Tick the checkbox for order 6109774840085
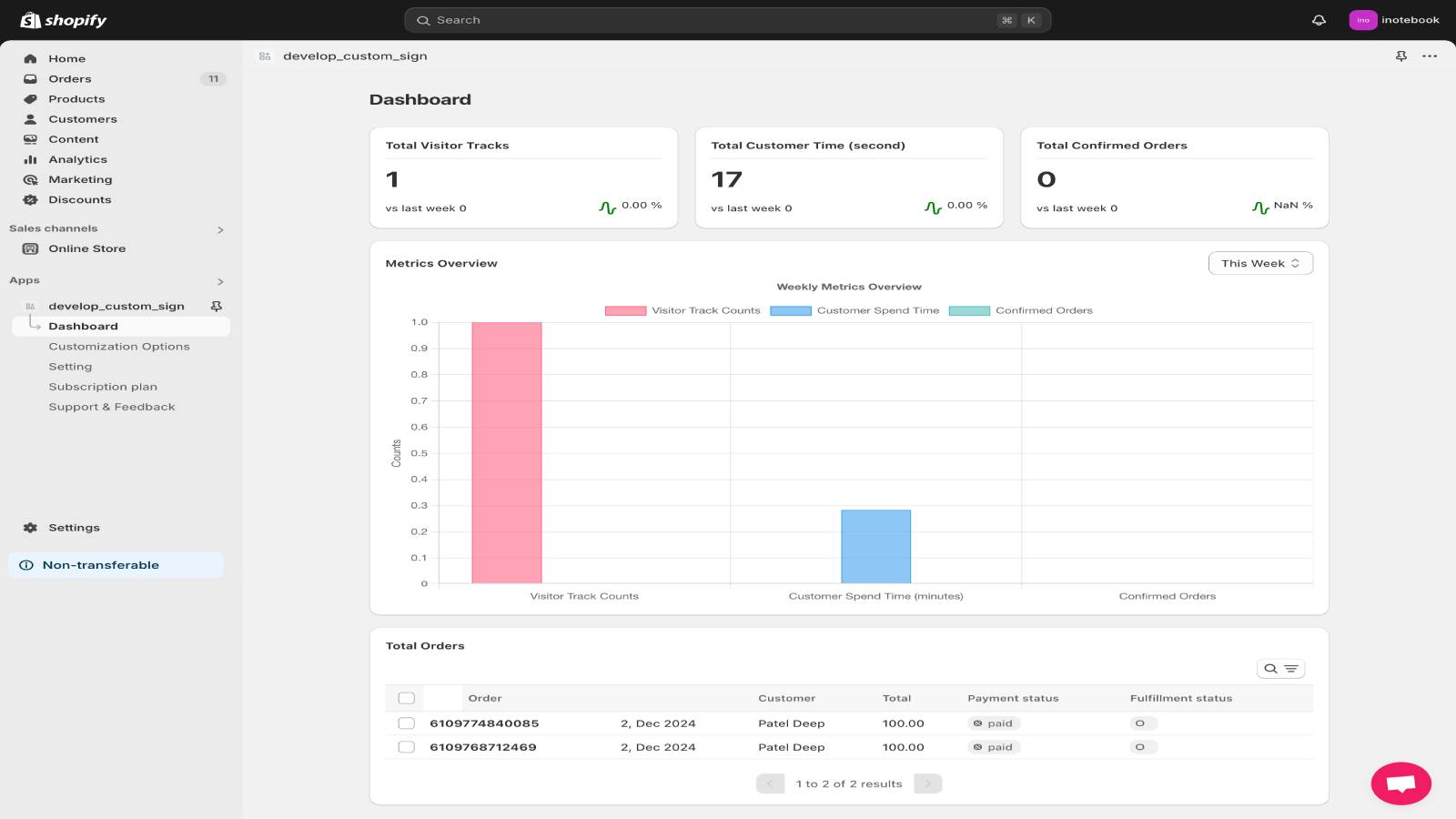Viewport: 1456px width, 819px height. pos(406,723)
